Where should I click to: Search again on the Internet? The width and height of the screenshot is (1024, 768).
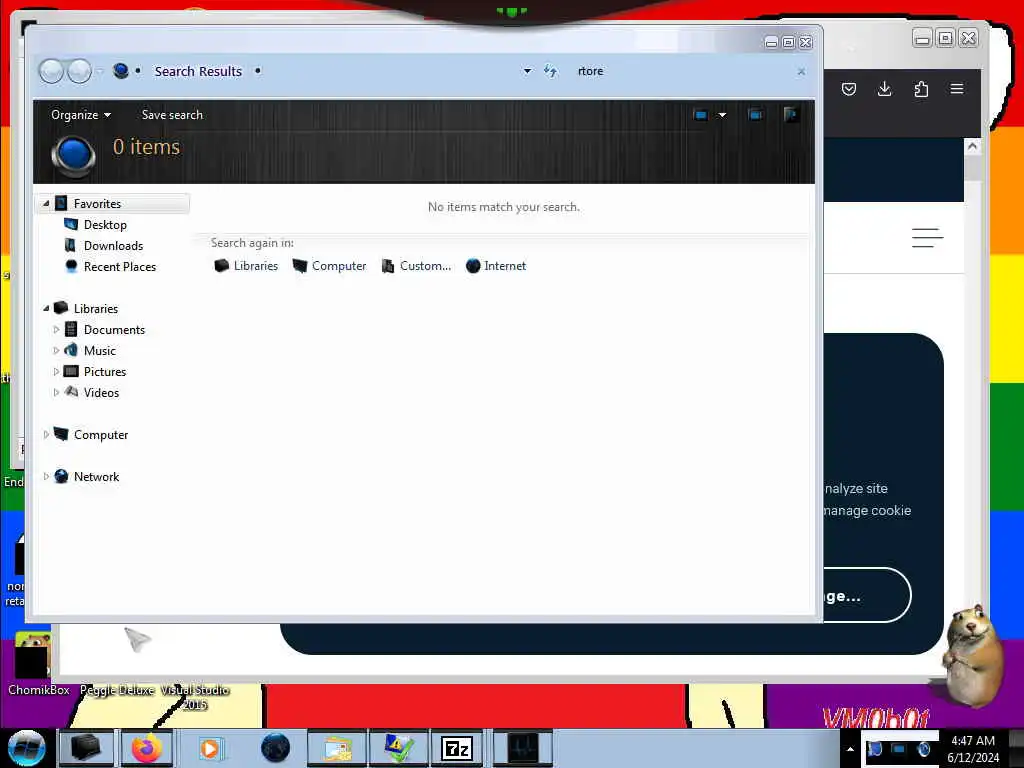pyautogui.click(x=496, y=266)
